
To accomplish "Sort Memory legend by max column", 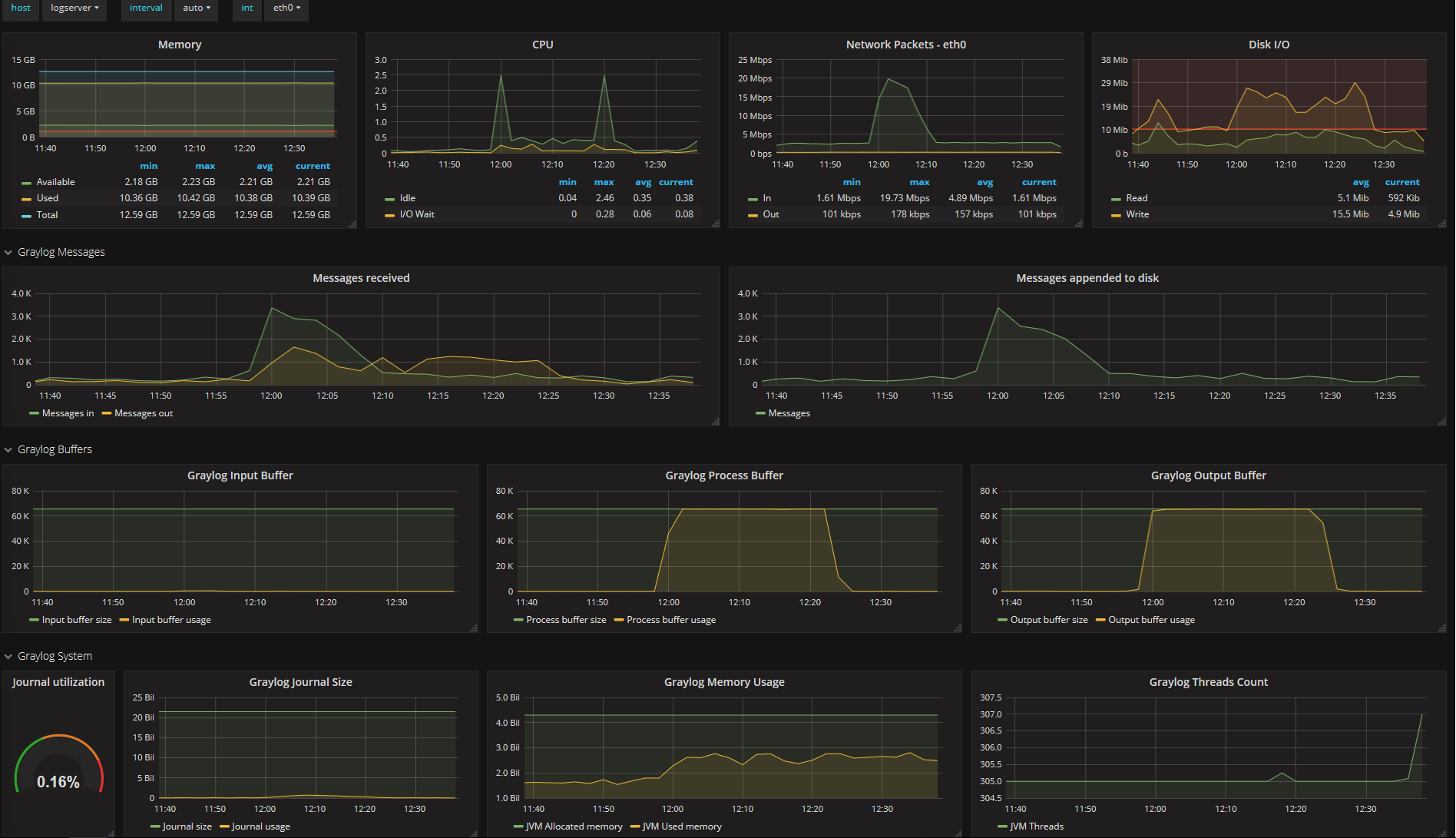I will [x=205, y=166].
